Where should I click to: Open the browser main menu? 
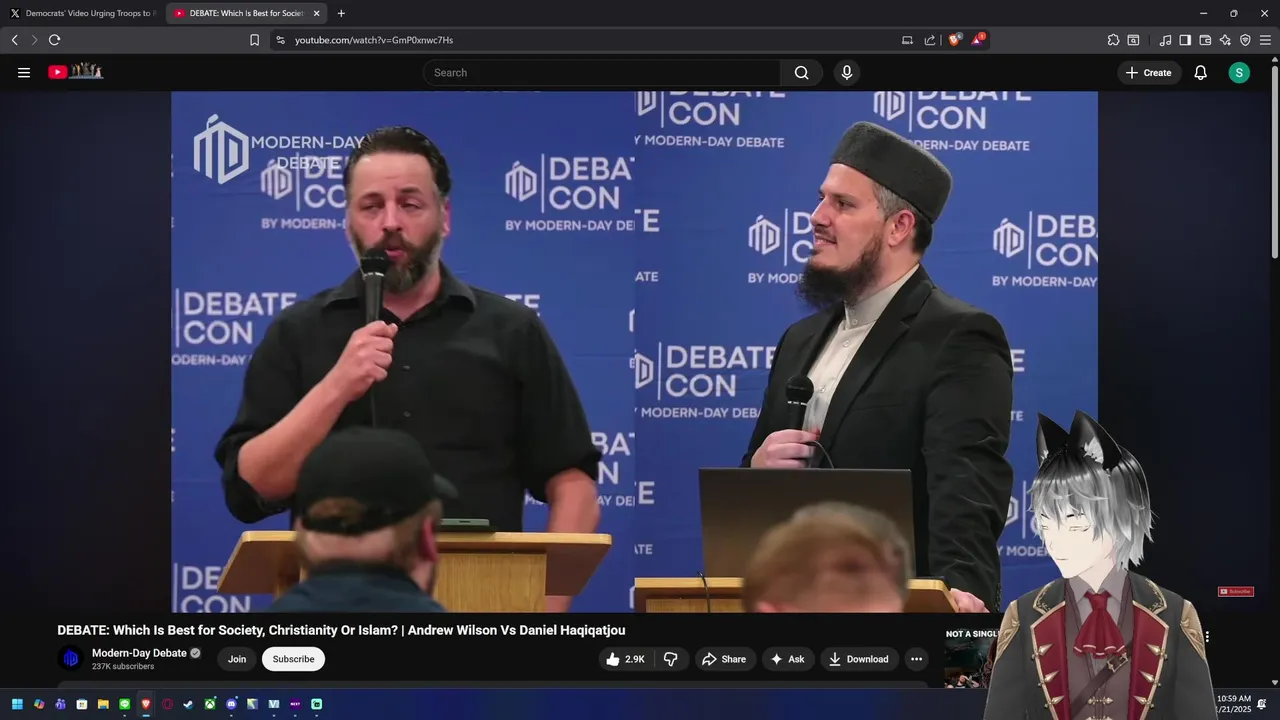pyautogui.click(x=1265, y=40)
